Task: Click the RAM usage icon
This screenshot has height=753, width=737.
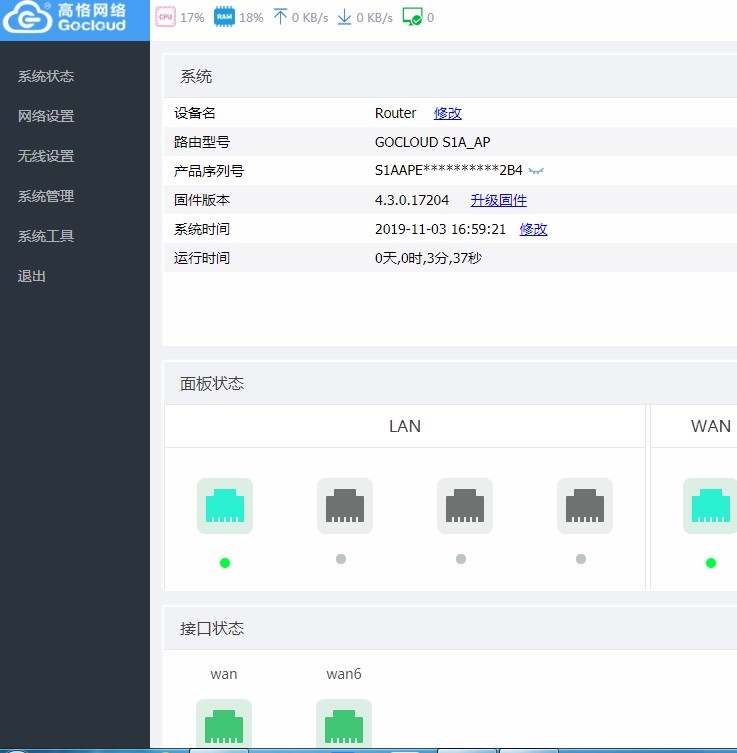Action: [x=224, y=17]
